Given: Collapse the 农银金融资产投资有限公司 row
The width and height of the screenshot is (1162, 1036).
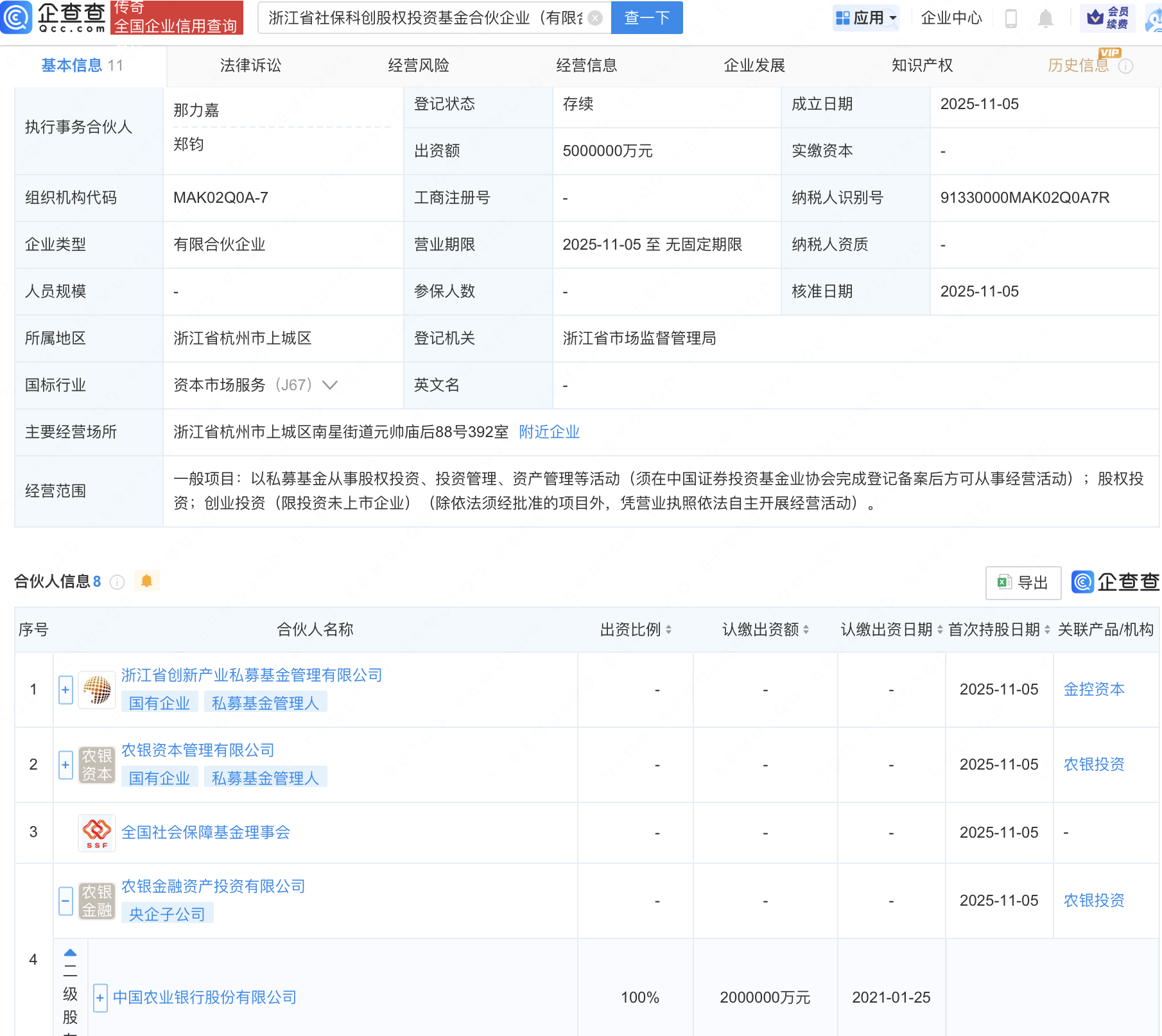Looking at the screenshot, I should point(65,901).
